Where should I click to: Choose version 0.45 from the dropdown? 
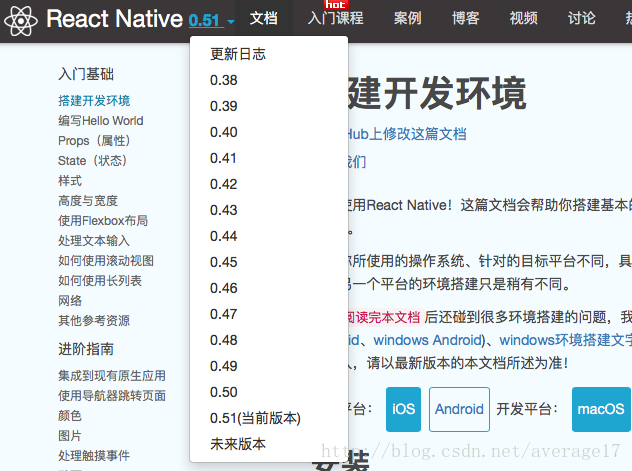[224, 262]
